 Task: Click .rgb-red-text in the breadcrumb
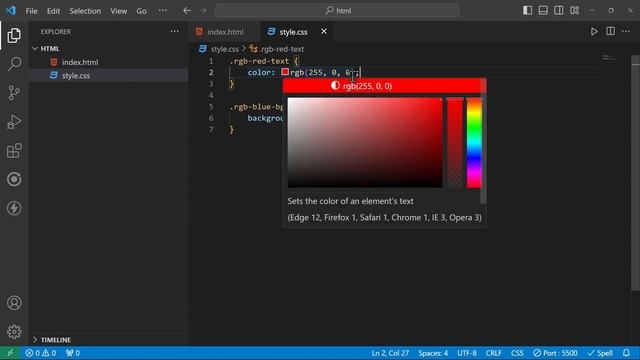[x=282, y=49]
